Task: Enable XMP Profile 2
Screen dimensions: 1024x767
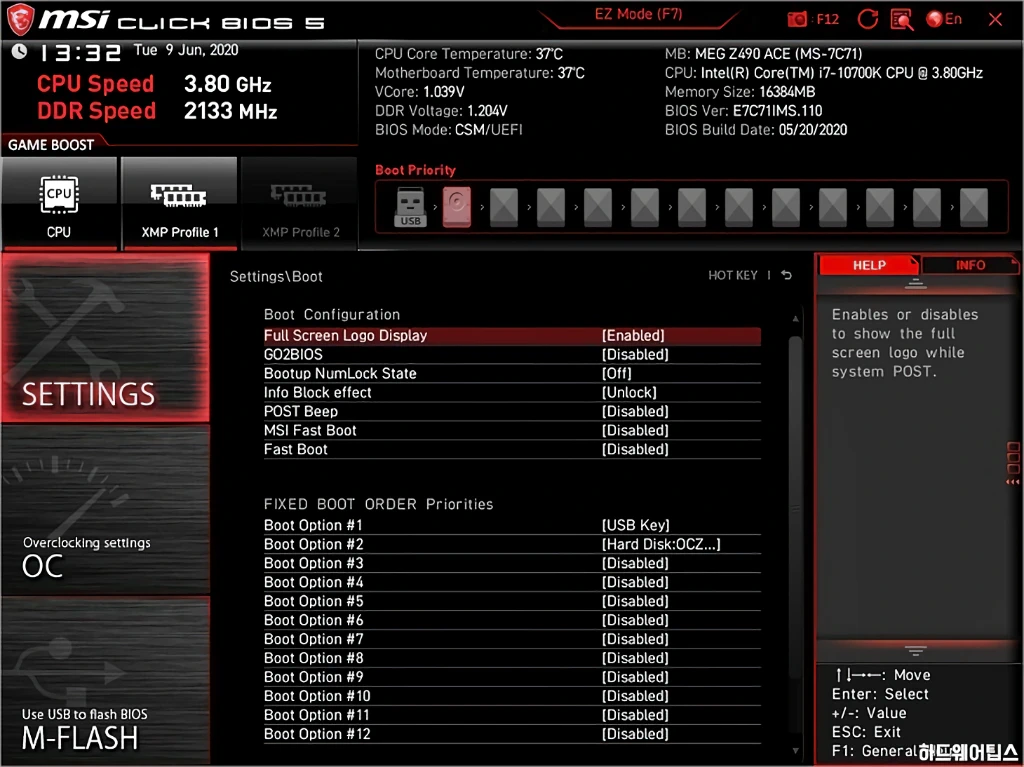Action: (300, 204)
